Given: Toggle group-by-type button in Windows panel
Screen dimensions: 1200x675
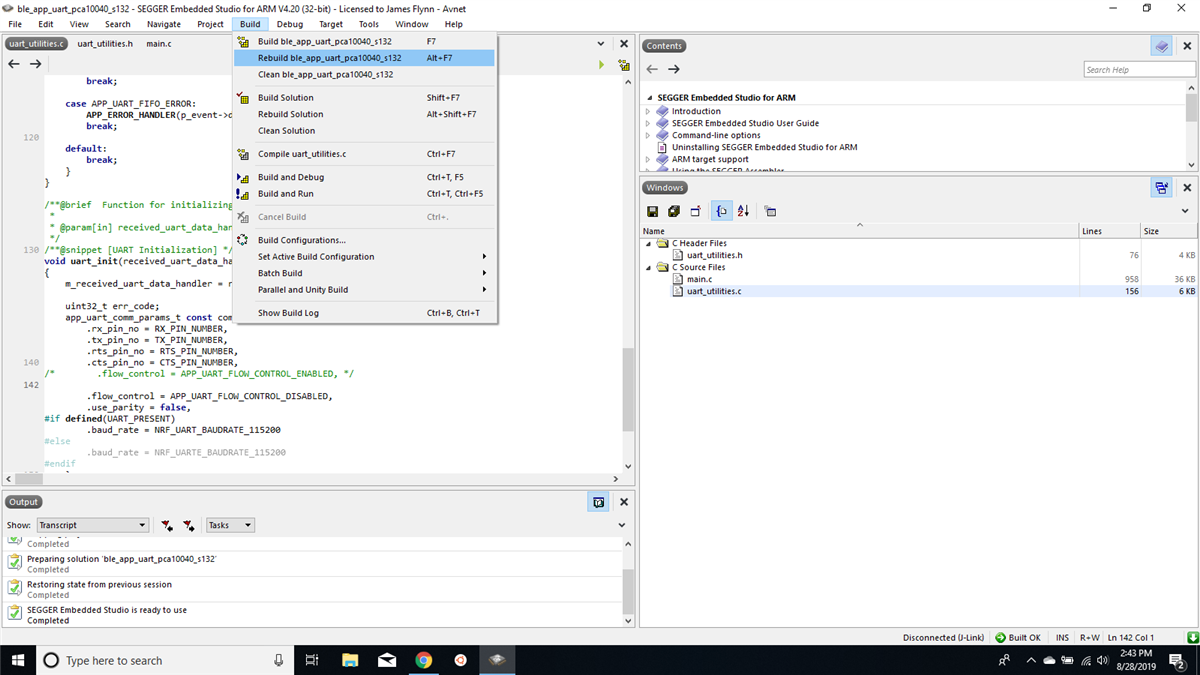Looking at the screenshot, I should tap(721, 211).
